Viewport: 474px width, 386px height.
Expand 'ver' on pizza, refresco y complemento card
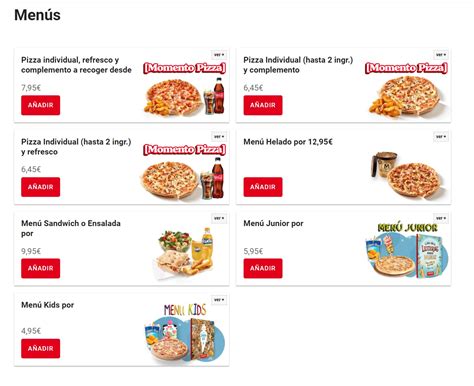click(x=219, y=55)
